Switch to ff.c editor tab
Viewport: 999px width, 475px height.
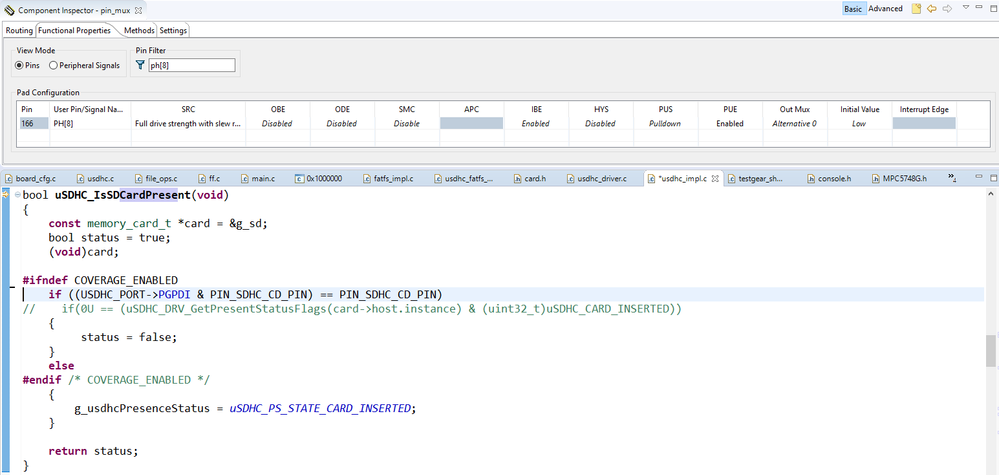click(x=210, y=179)
